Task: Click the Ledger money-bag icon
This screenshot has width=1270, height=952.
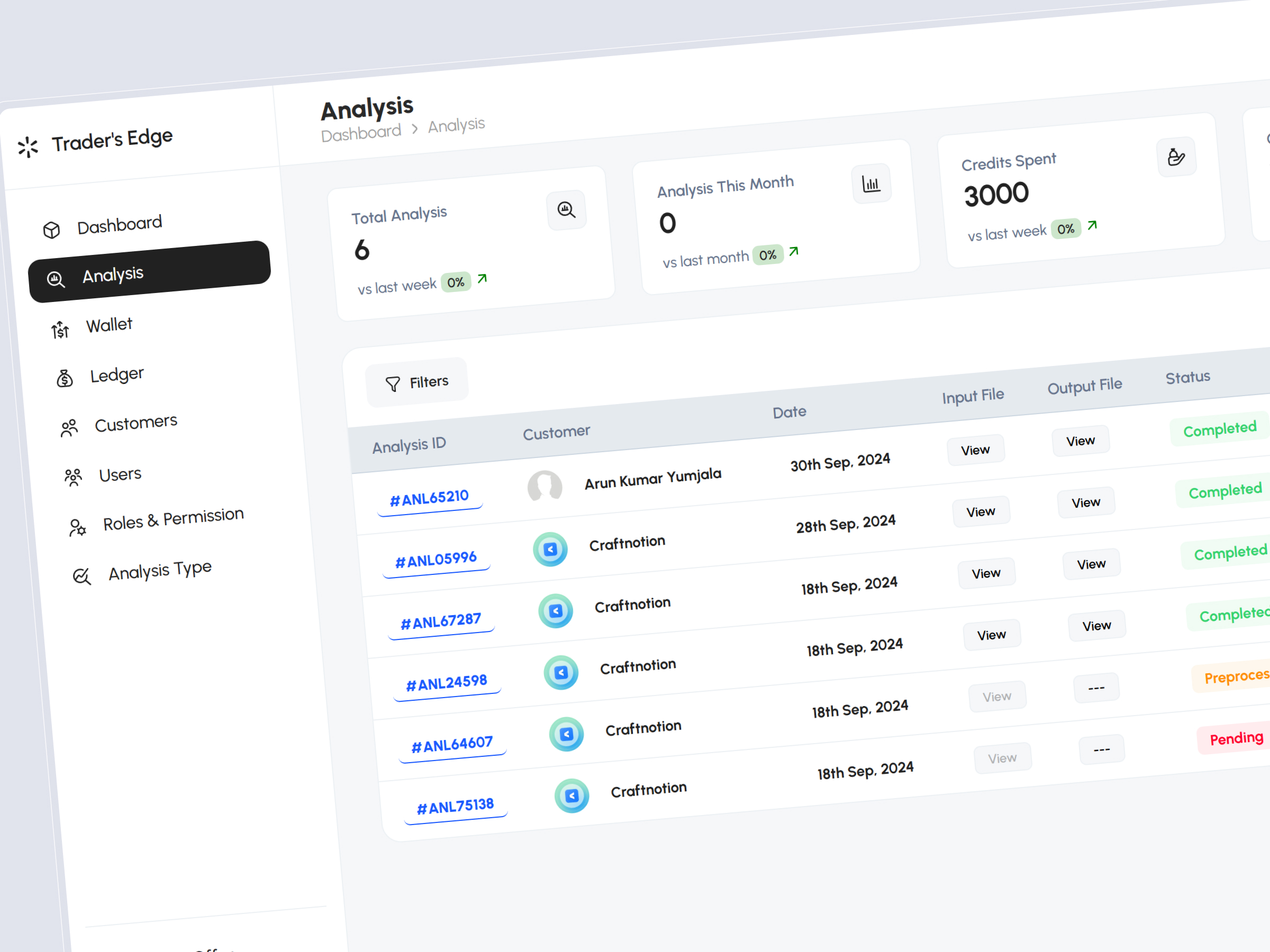Action: coord(65,378)
